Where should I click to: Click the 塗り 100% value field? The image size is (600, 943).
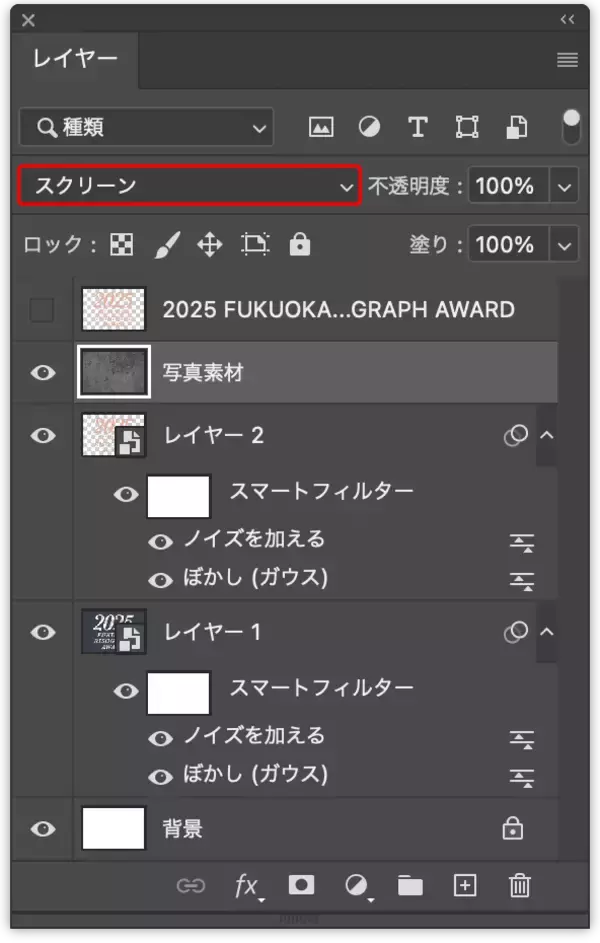tap(508, 245)
